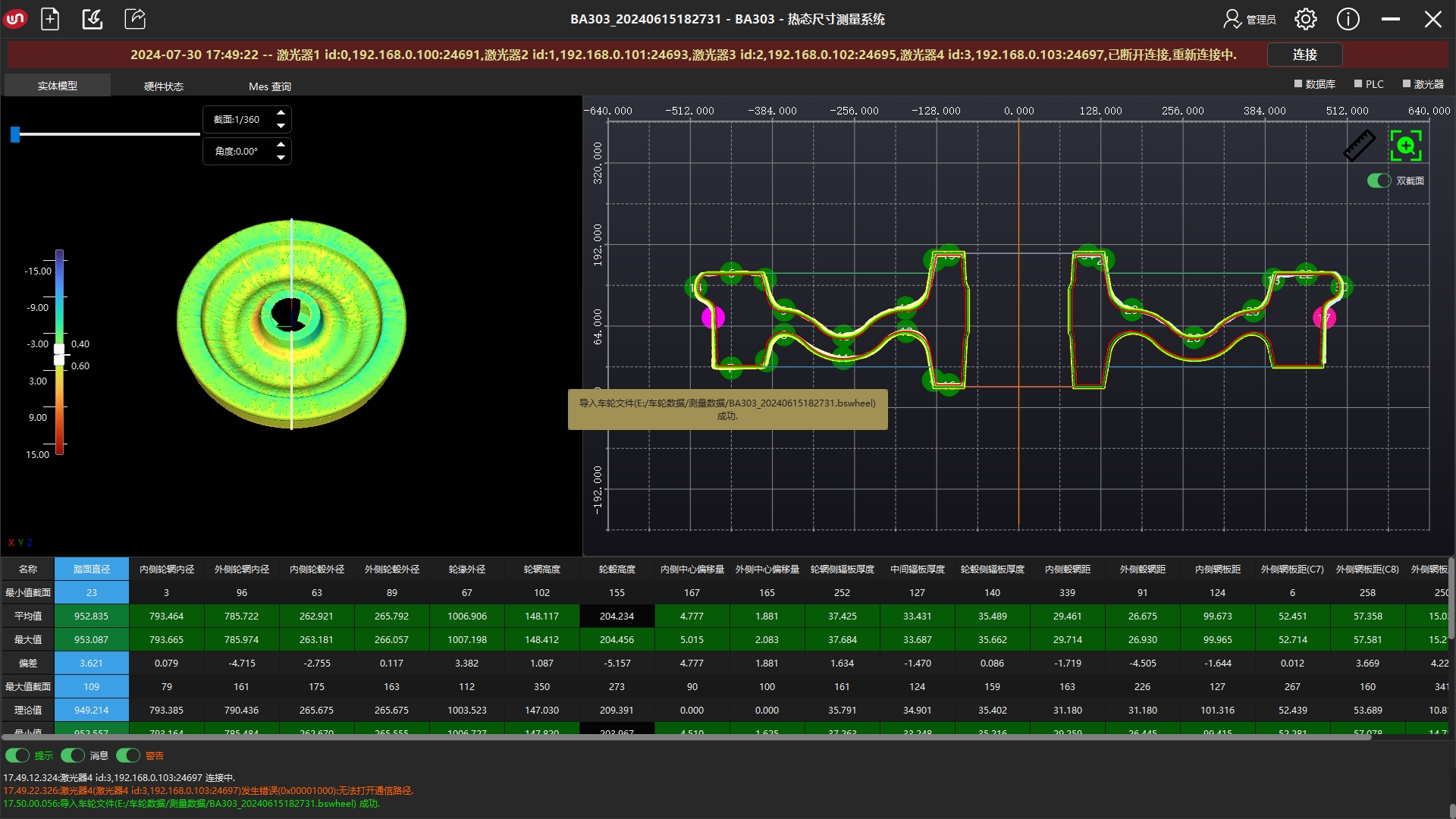Click the blue section slider handle
This screenshot has width=1456, height=819.
coord(15,135)
